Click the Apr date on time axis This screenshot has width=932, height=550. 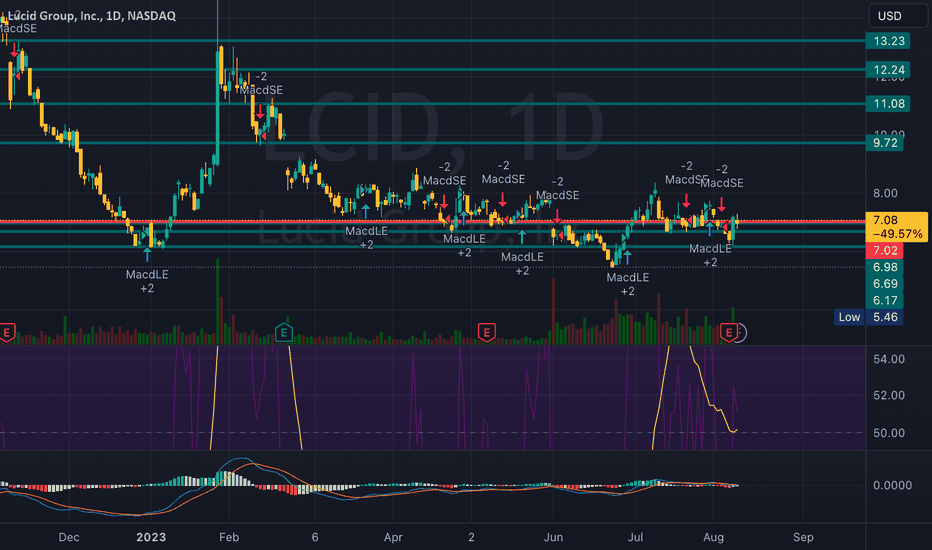[393, 537]
